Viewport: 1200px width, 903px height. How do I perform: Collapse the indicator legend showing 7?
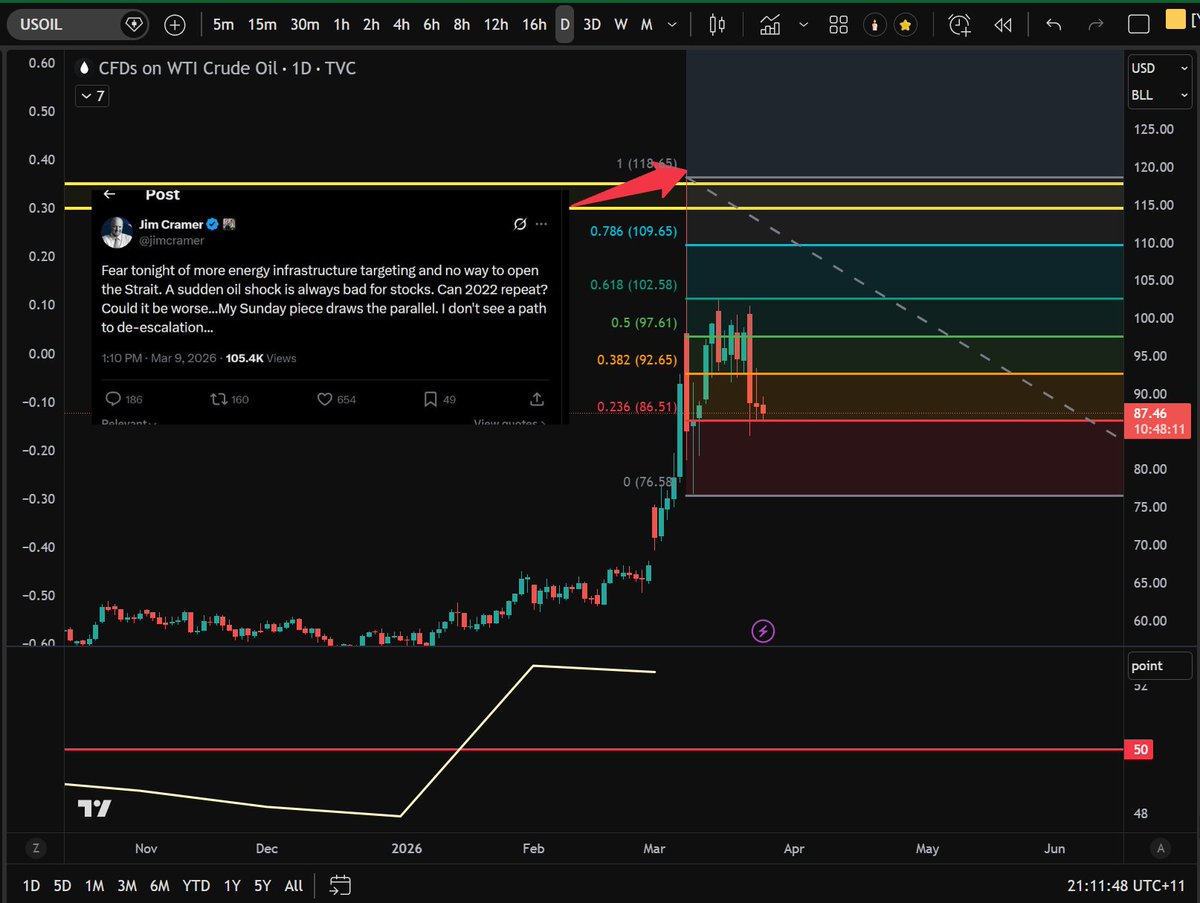(93, 96)
